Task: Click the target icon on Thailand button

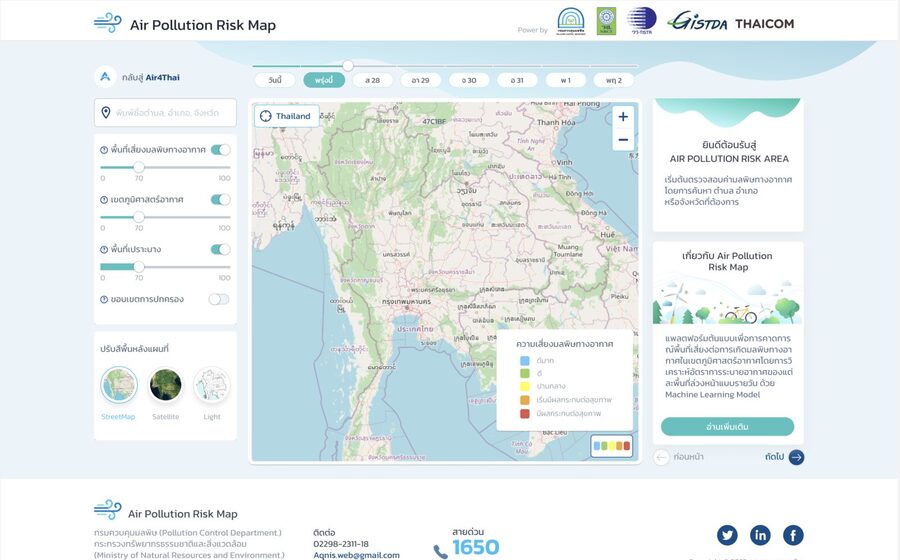Action: (265, 116)
